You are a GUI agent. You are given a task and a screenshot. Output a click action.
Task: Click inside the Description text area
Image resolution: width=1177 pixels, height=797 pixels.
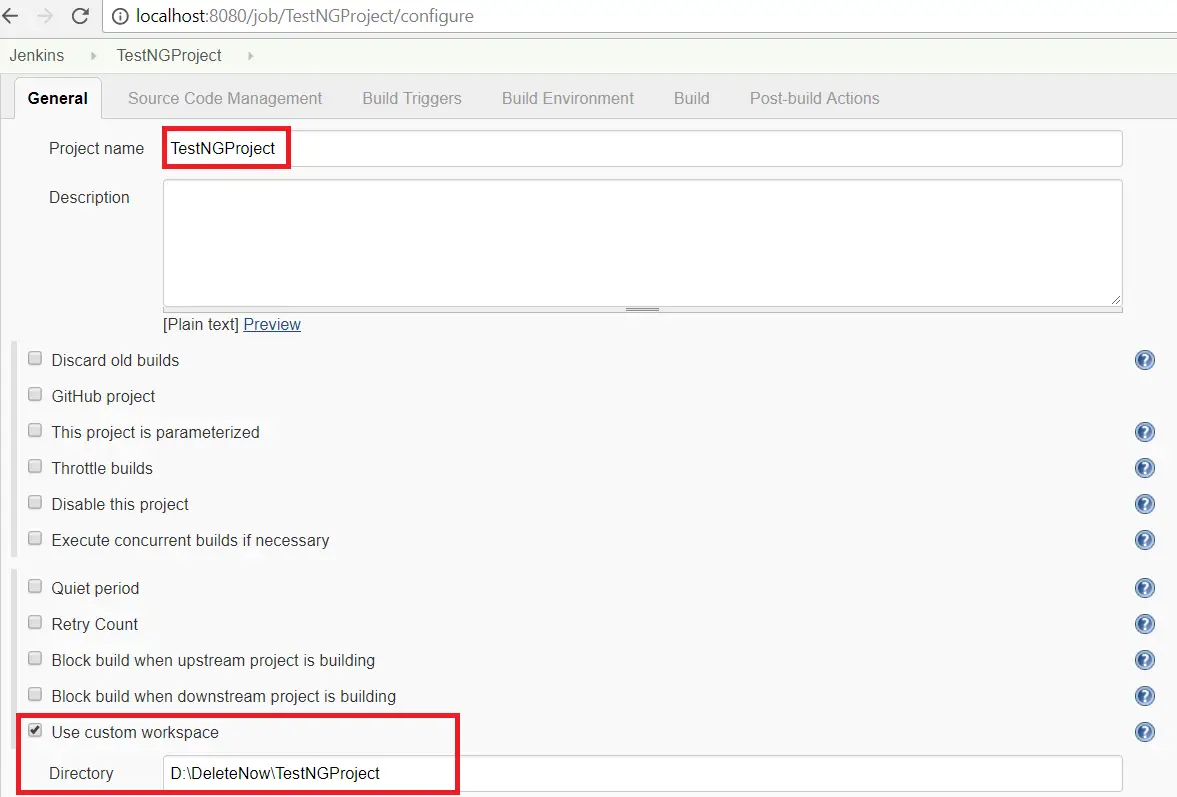(x=643, y=242)
